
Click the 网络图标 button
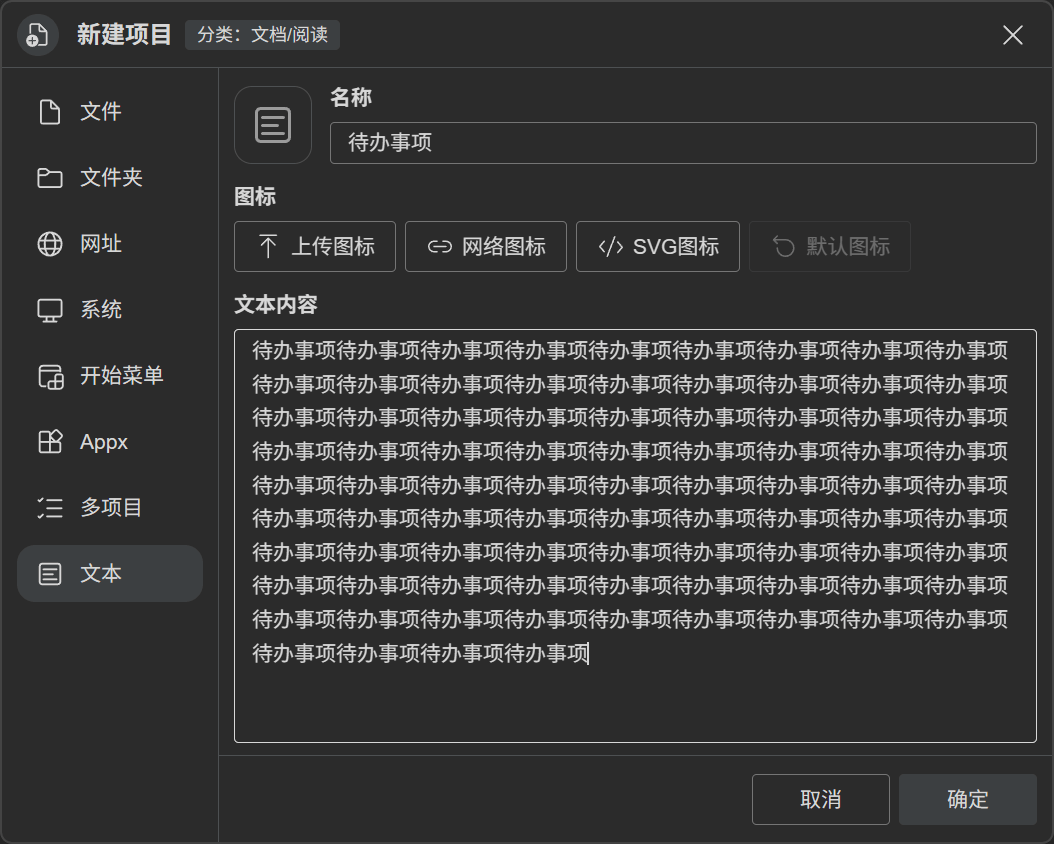[x=486, y=247]
